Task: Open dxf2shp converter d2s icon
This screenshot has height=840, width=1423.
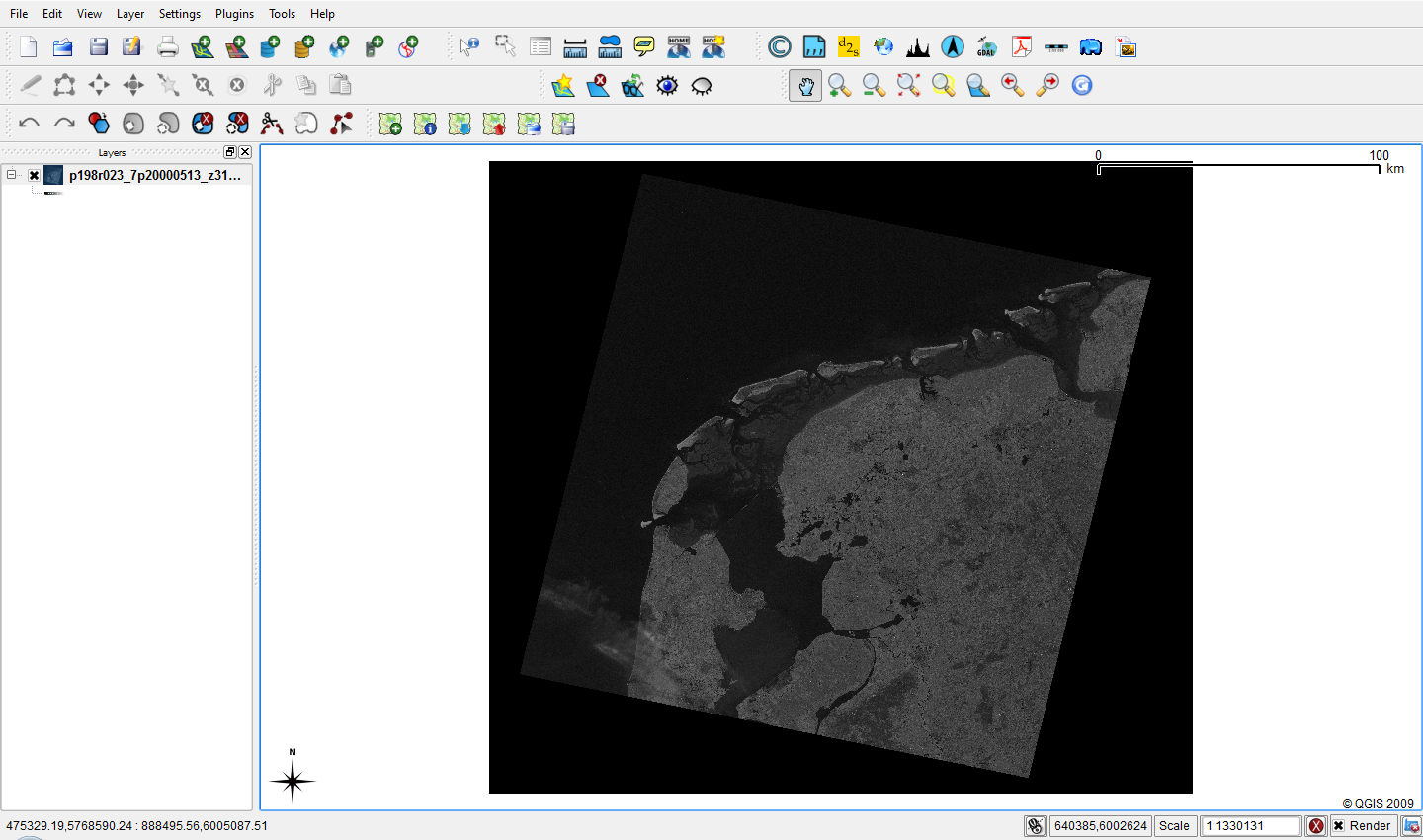Action: tap(849, 46)
